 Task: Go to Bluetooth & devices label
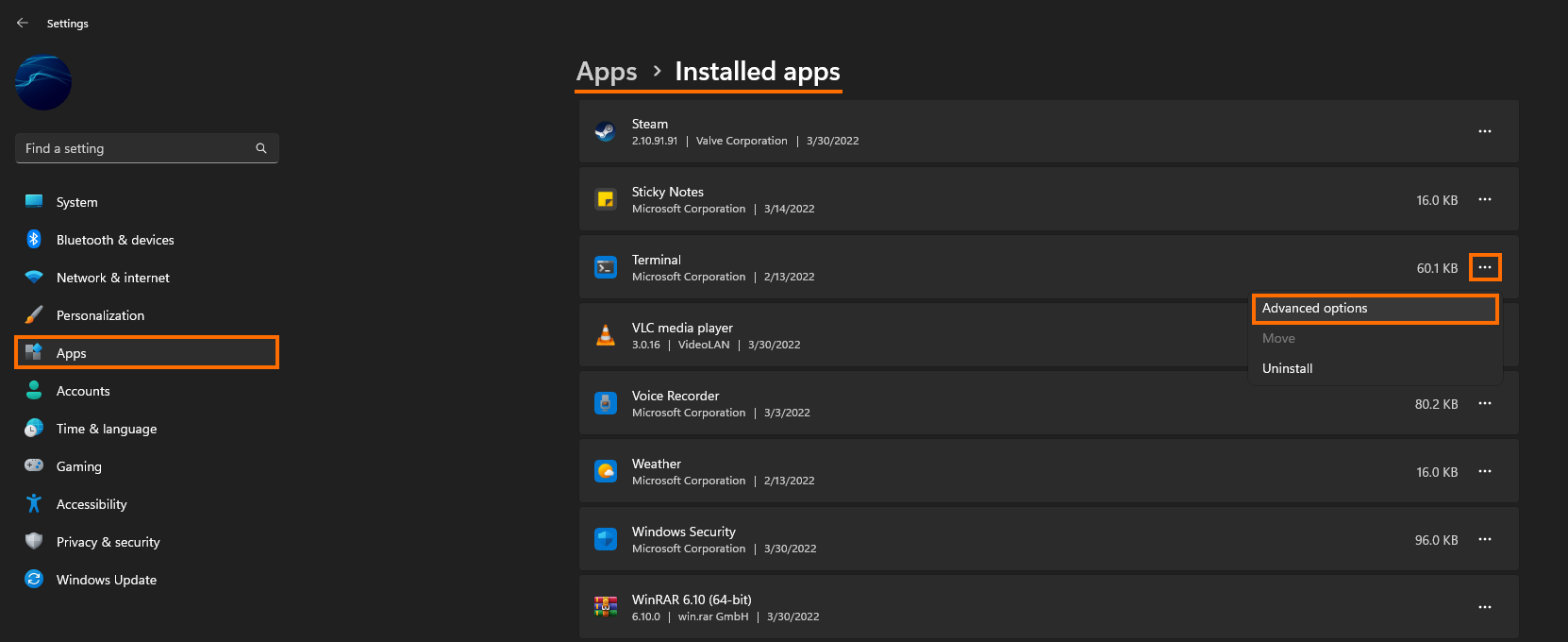click(115, 240)
